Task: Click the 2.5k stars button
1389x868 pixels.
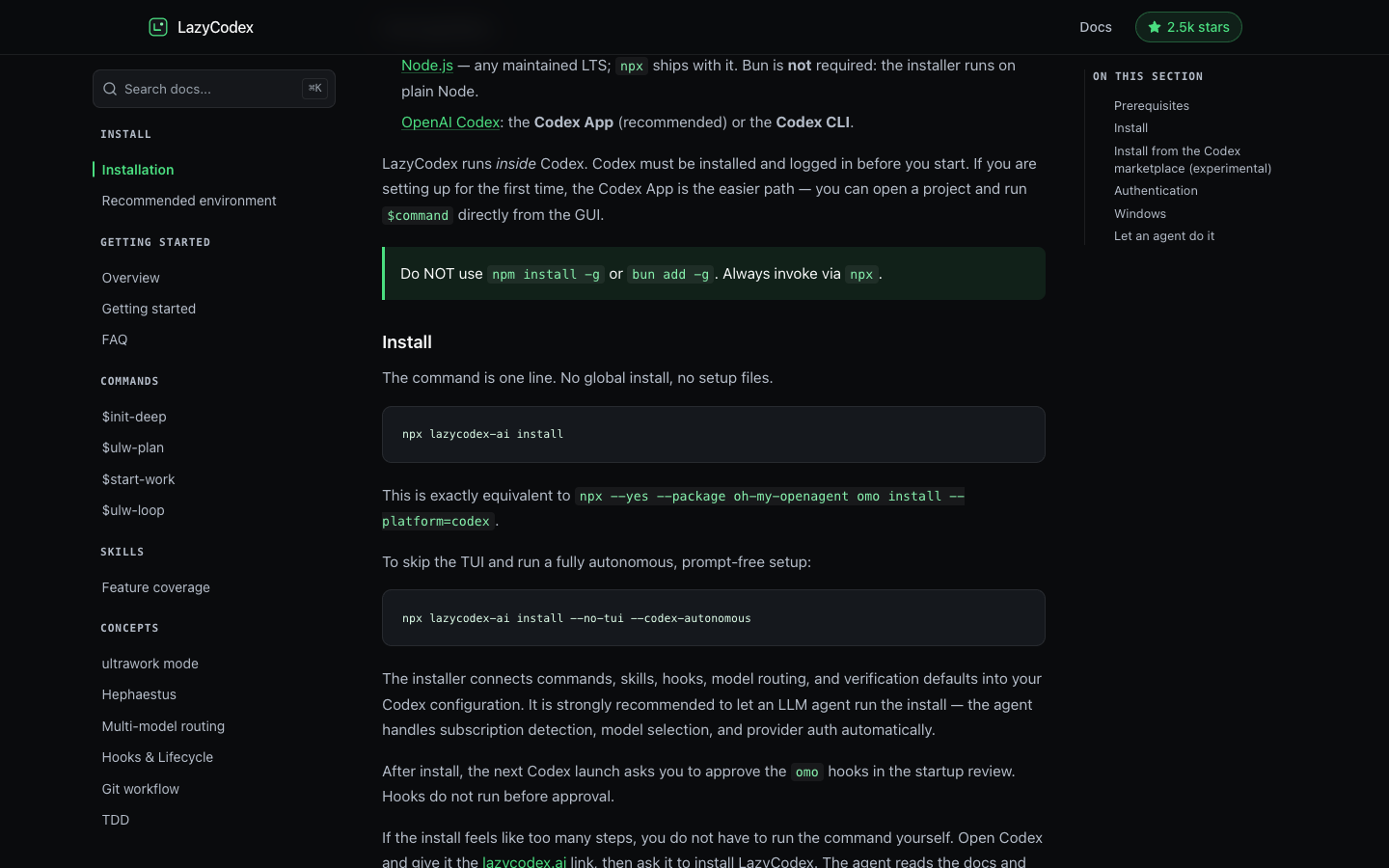Action: coord(1188,27)
